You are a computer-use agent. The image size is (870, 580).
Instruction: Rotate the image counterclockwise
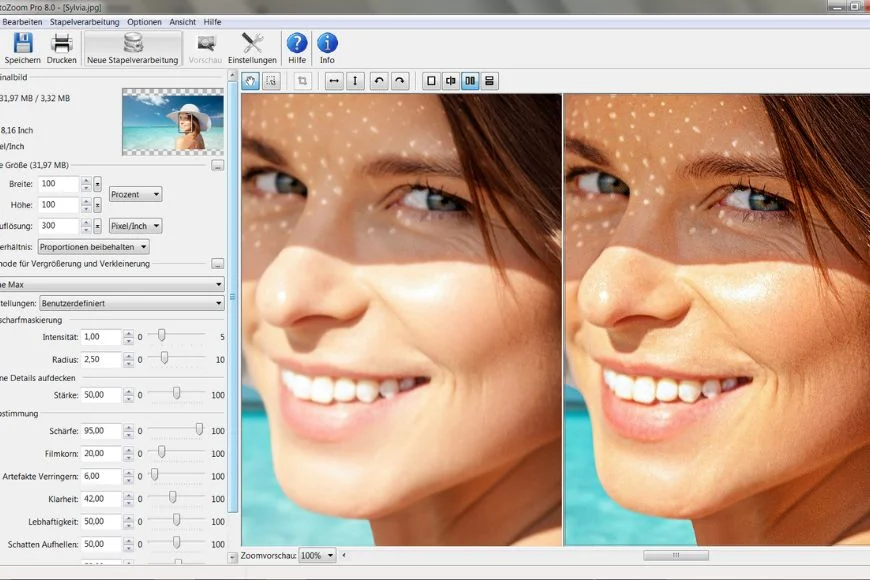(x=379, y=81)
